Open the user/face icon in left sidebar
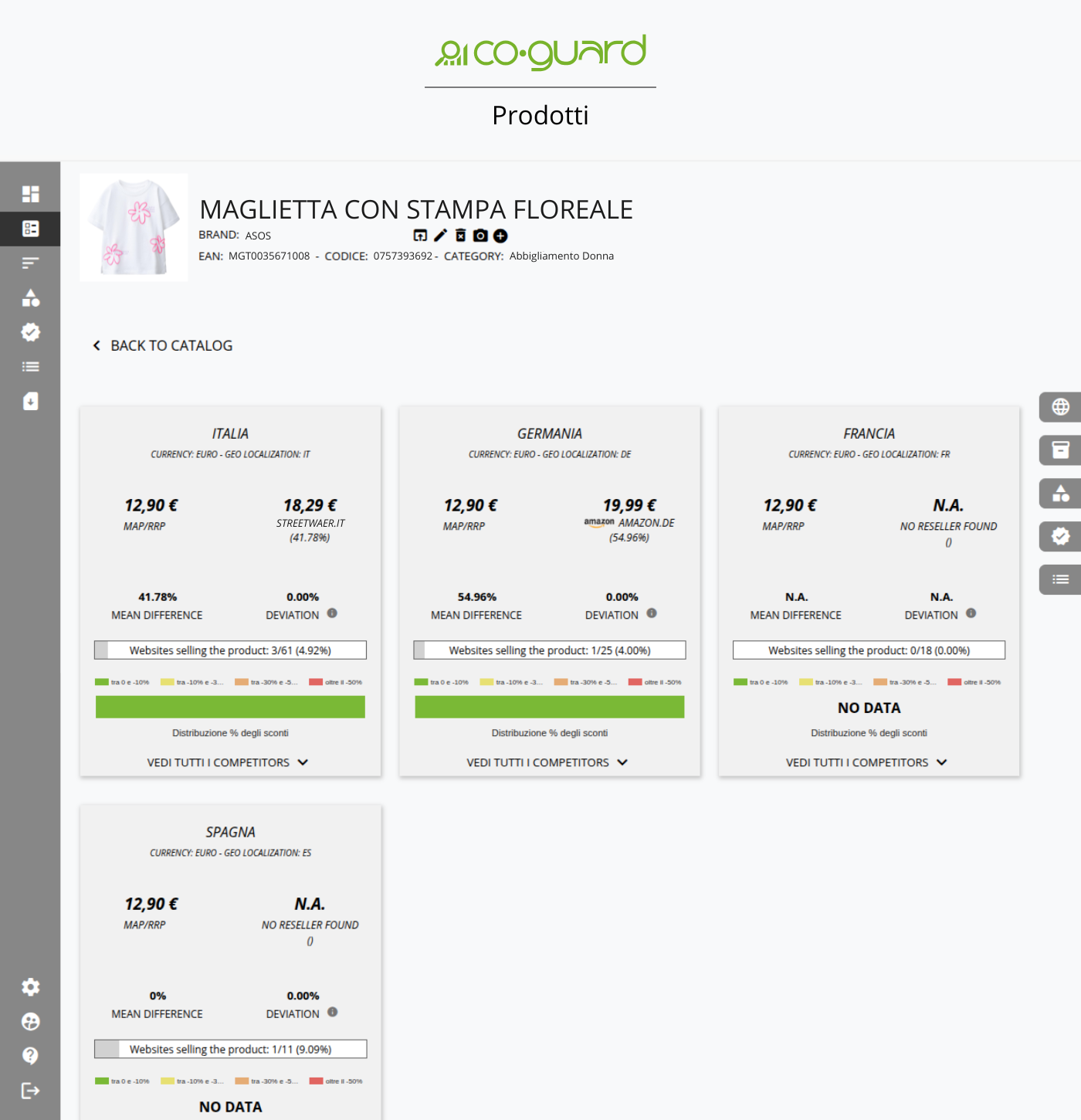 pos(30,1022)
